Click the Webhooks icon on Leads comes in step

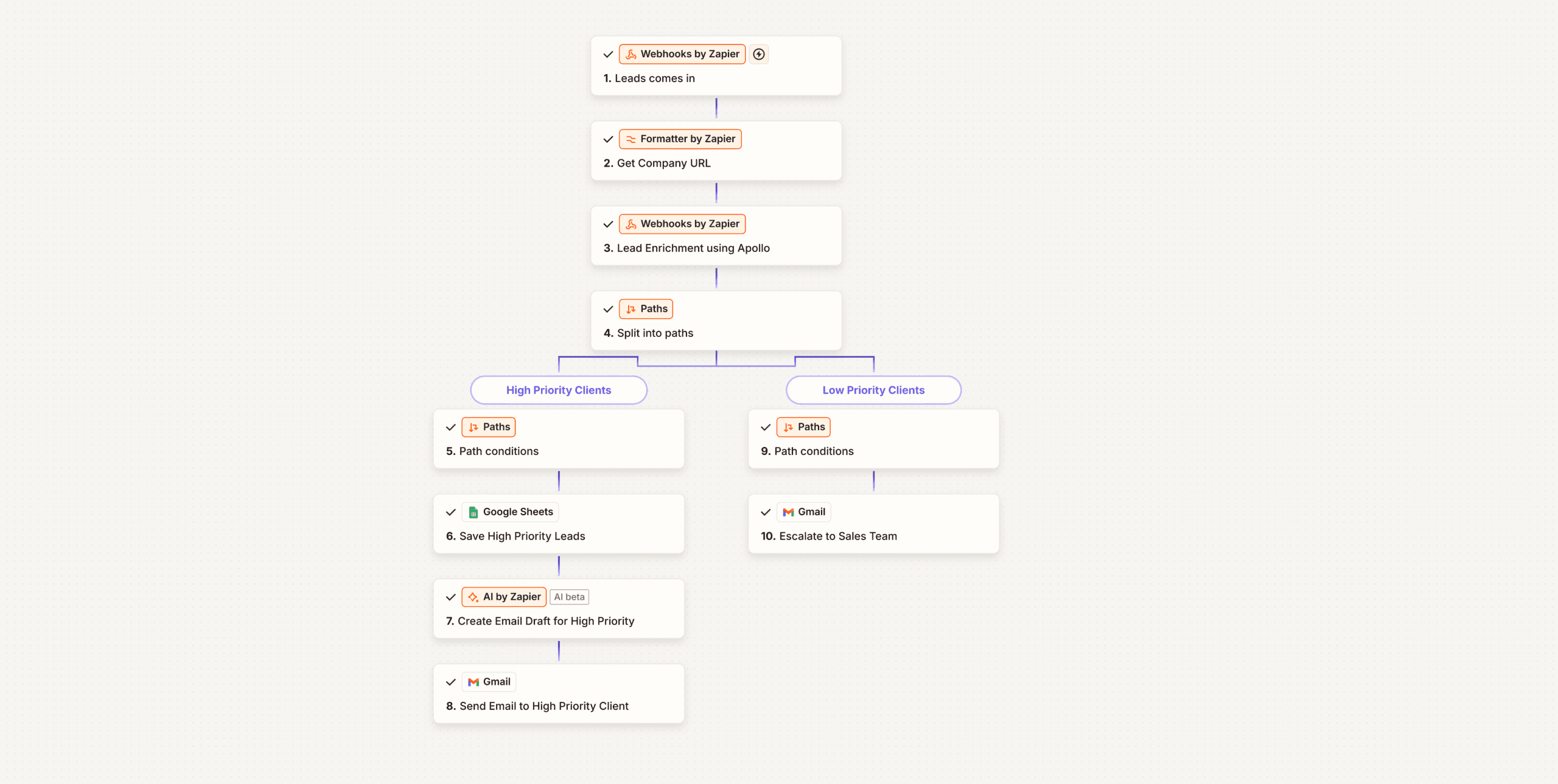631,54
